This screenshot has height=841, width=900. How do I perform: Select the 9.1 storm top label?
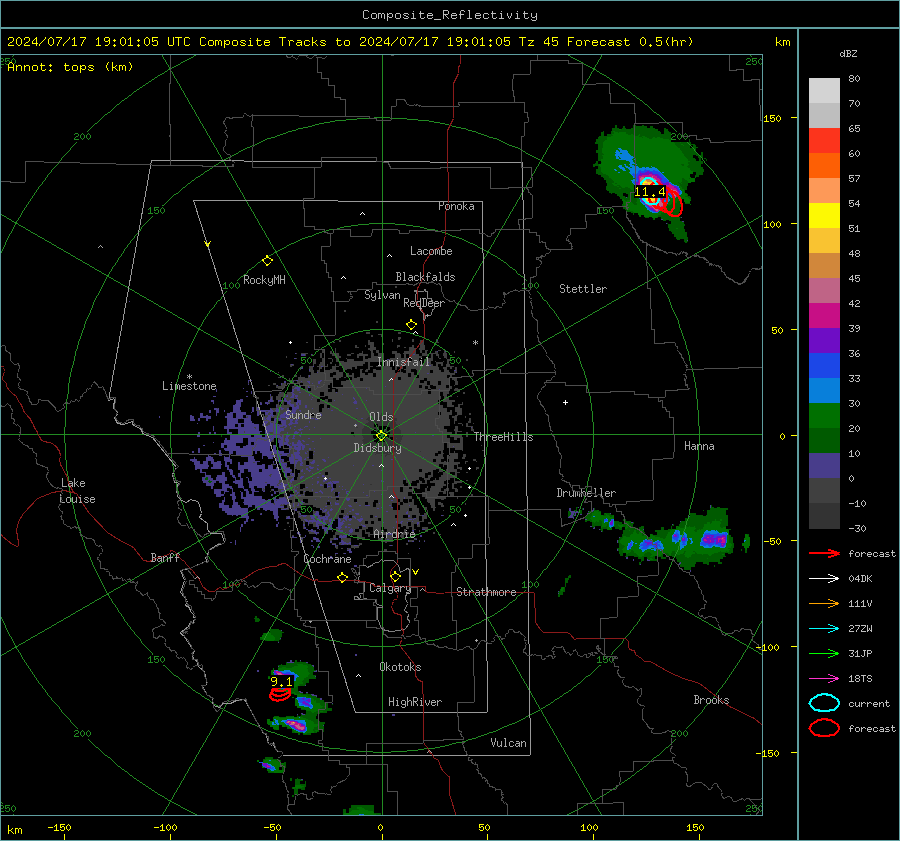(x=281, y=681)
